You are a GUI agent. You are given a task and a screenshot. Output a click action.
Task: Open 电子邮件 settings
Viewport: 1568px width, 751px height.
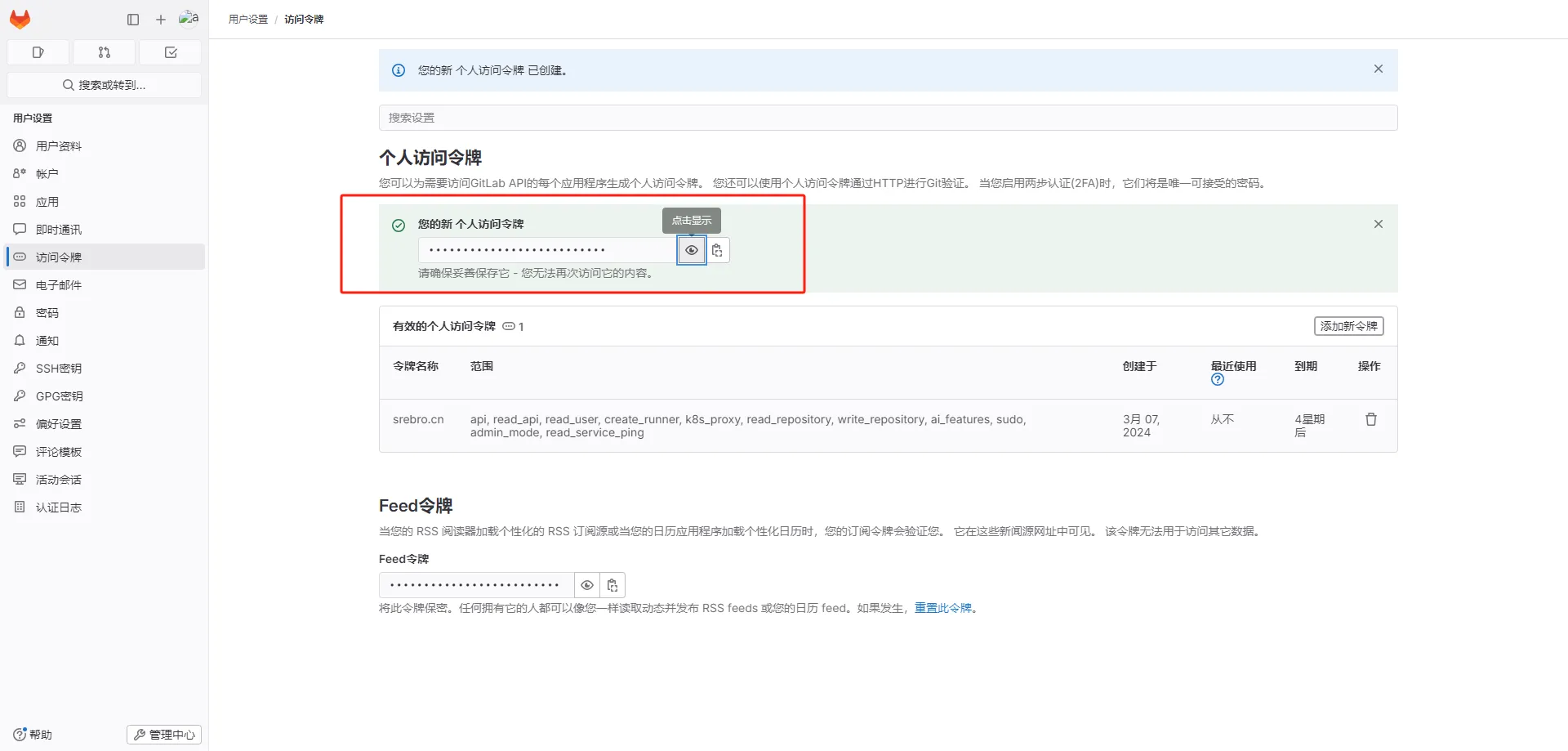click(105, 285)
